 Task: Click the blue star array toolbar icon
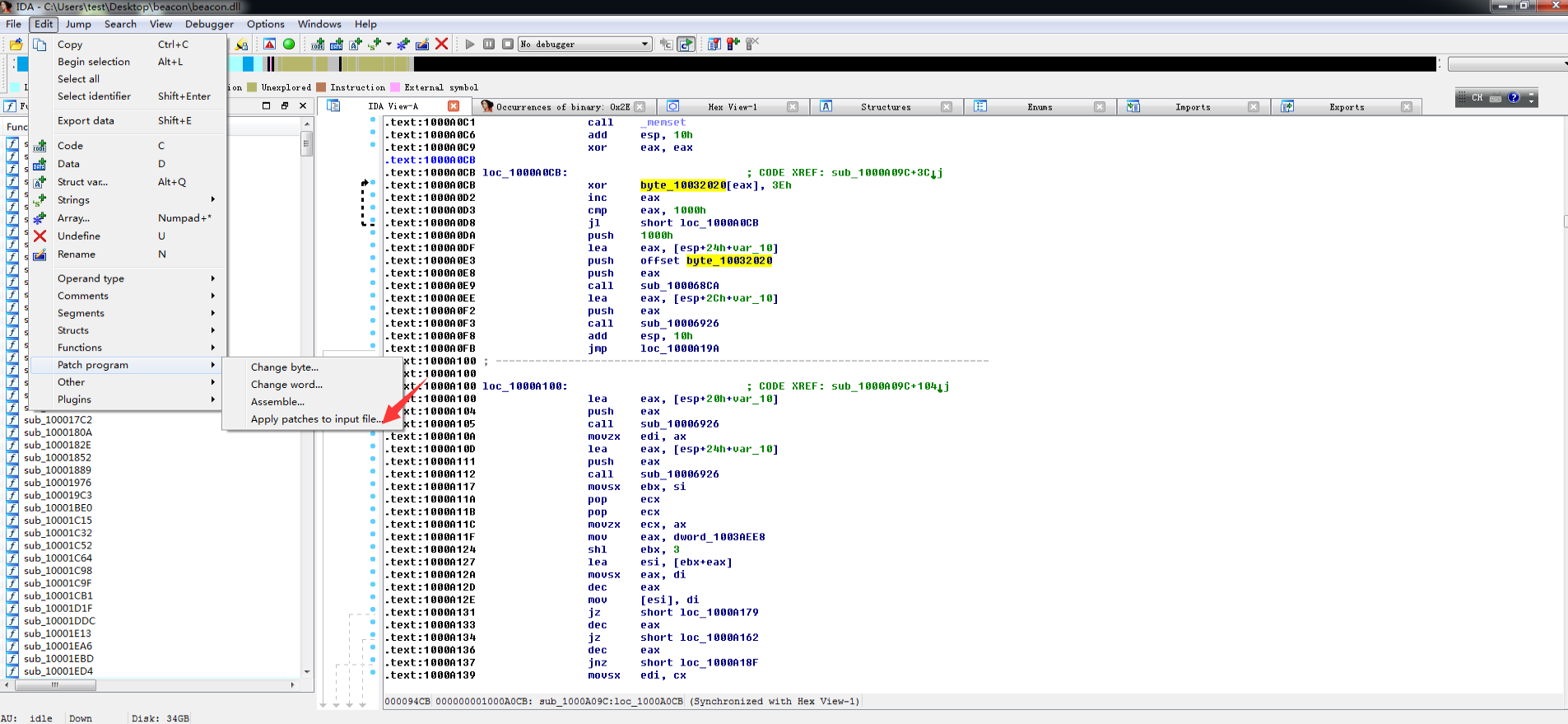(x=403, y=44)
